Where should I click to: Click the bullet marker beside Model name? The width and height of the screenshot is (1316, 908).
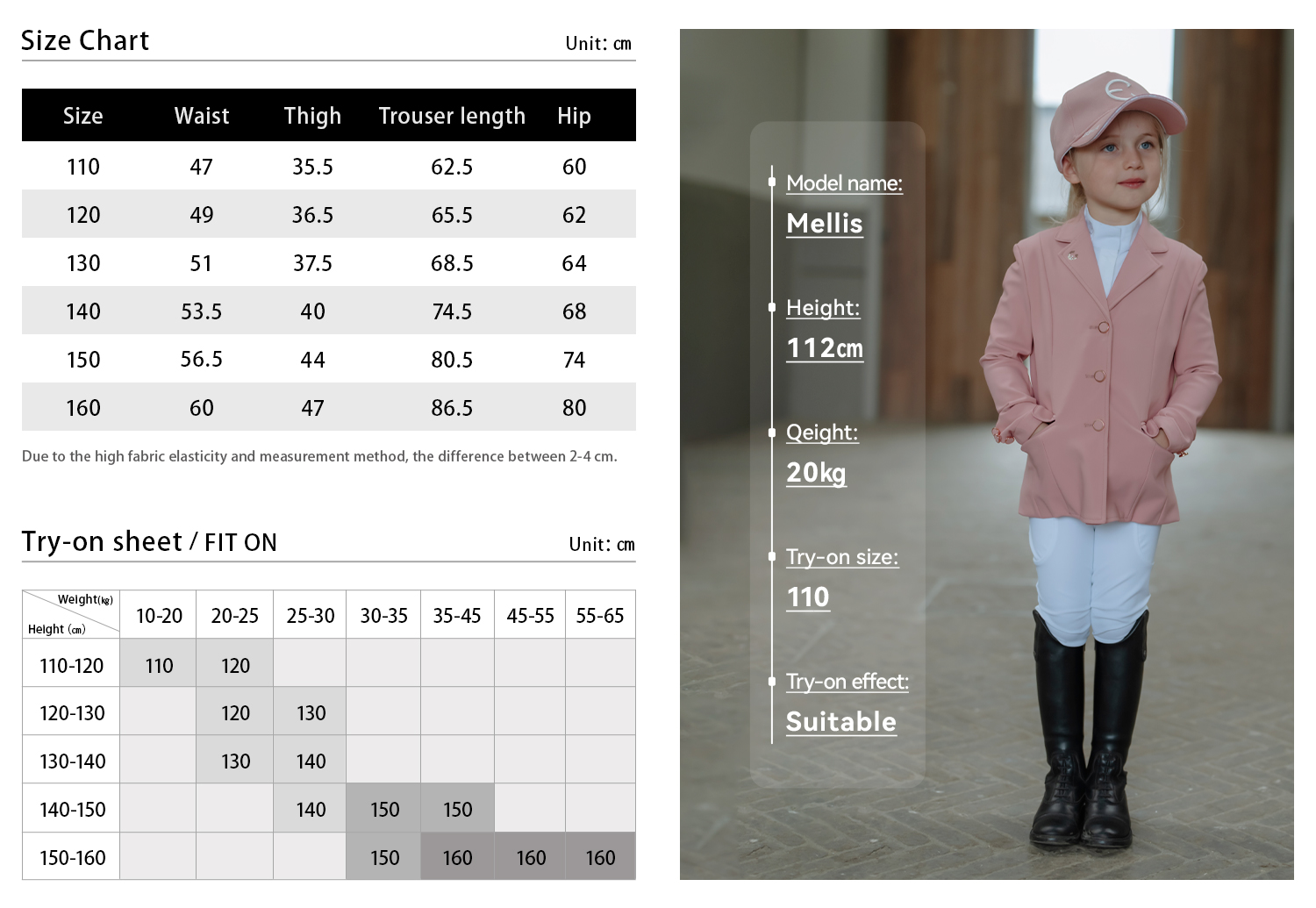(772, 182)
